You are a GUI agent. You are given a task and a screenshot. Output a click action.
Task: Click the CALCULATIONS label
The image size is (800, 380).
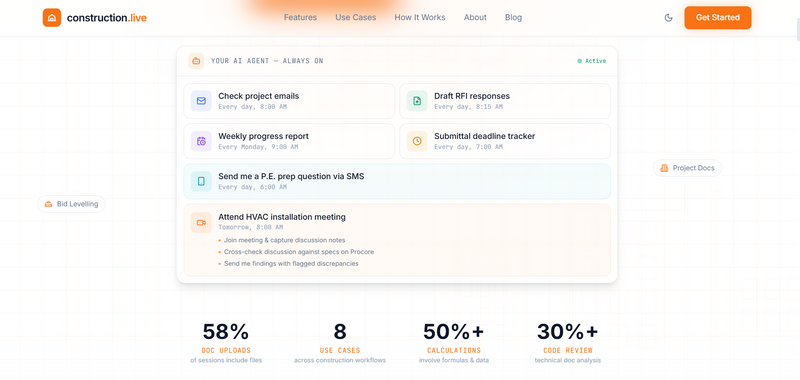point(454,350)
